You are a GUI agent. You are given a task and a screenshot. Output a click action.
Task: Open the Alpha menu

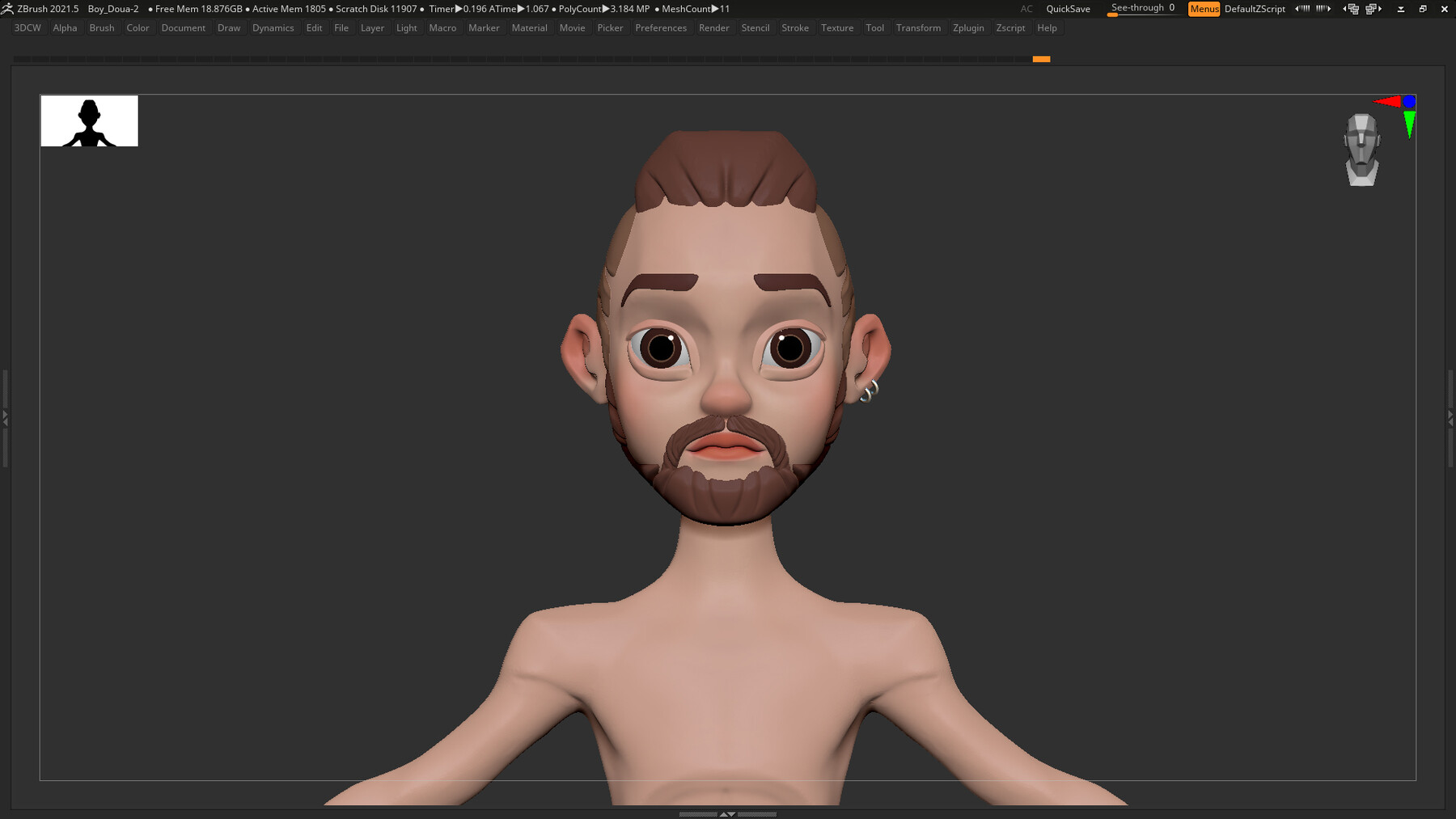click(x=65, y=27)
